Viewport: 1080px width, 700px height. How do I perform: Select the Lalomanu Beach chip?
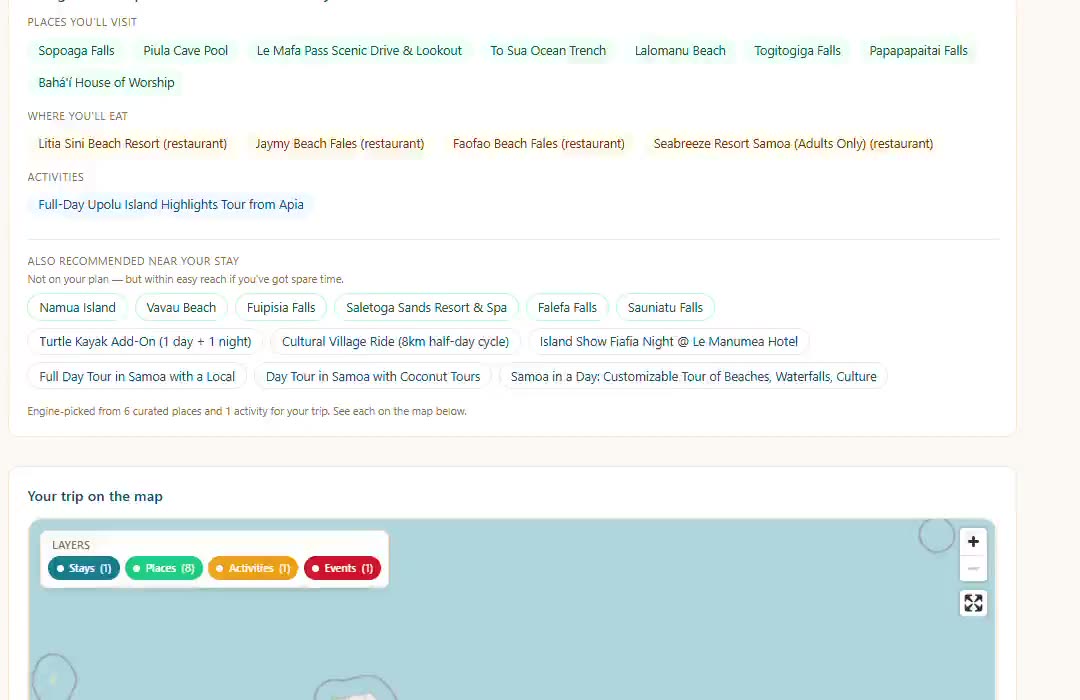(x=680, y=51)
